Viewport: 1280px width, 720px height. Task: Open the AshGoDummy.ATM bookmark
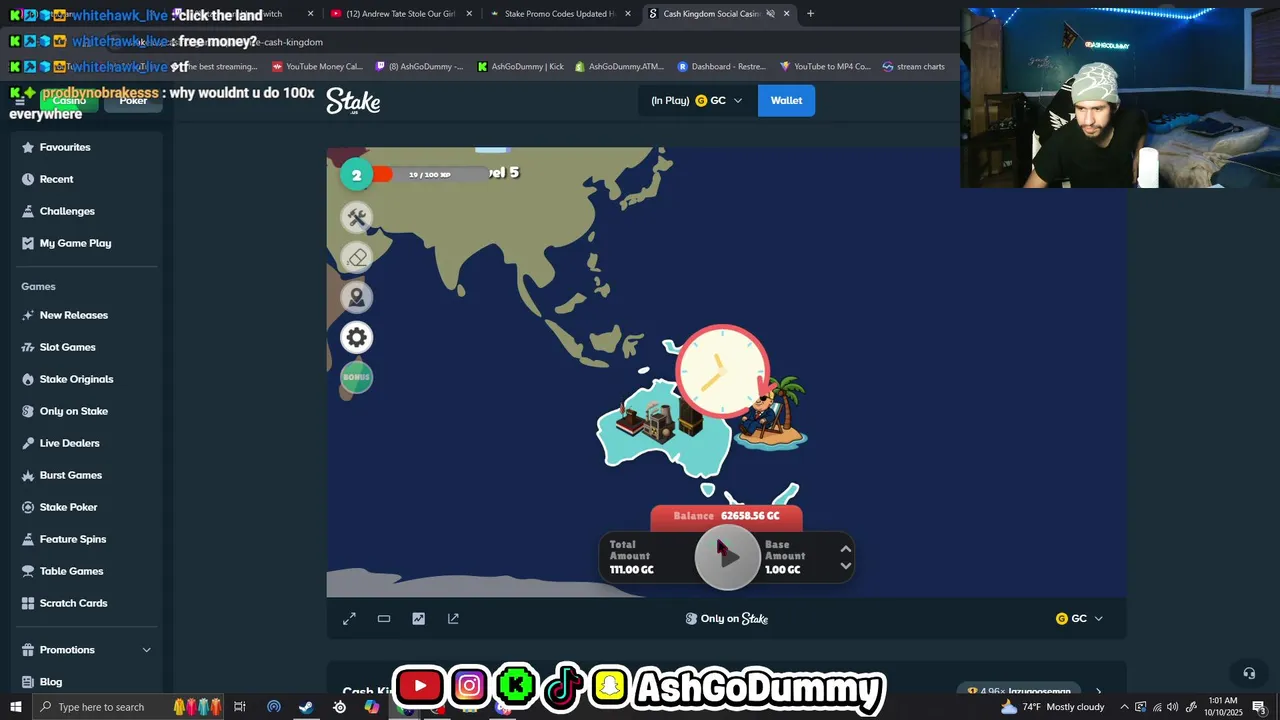(x=619, y=67)
